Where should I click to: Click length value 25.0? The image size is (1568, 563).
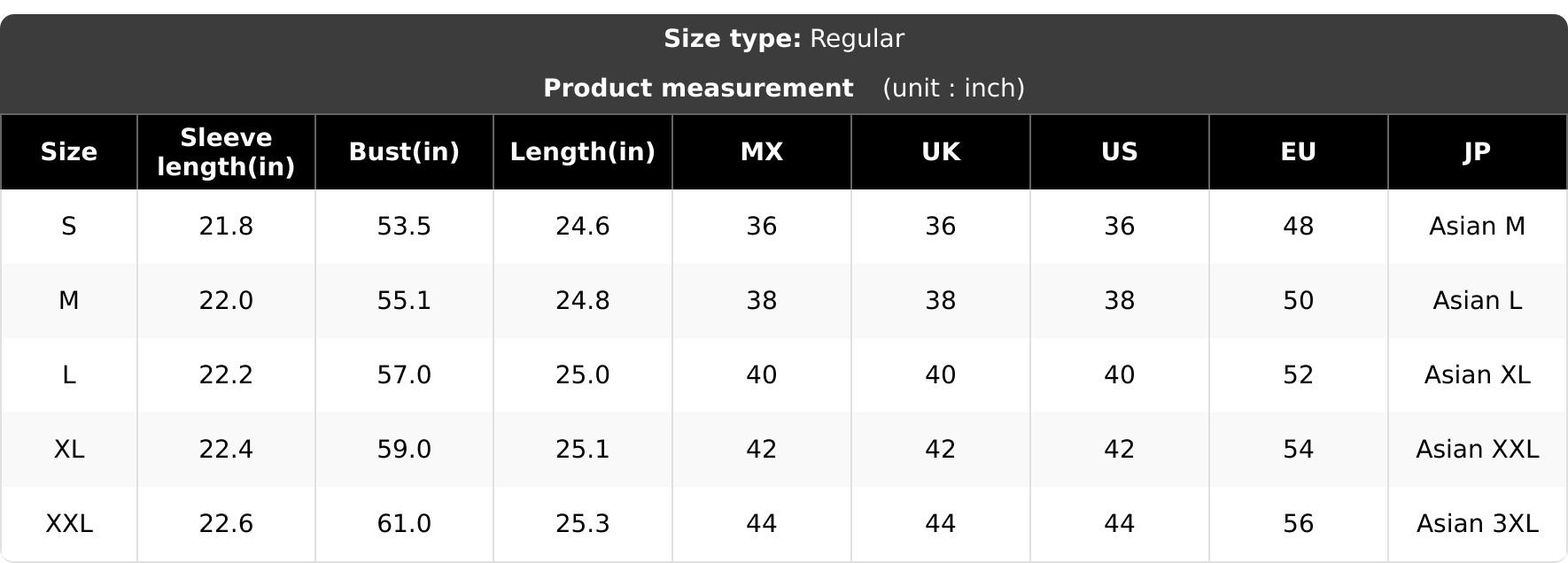(583, 375)
